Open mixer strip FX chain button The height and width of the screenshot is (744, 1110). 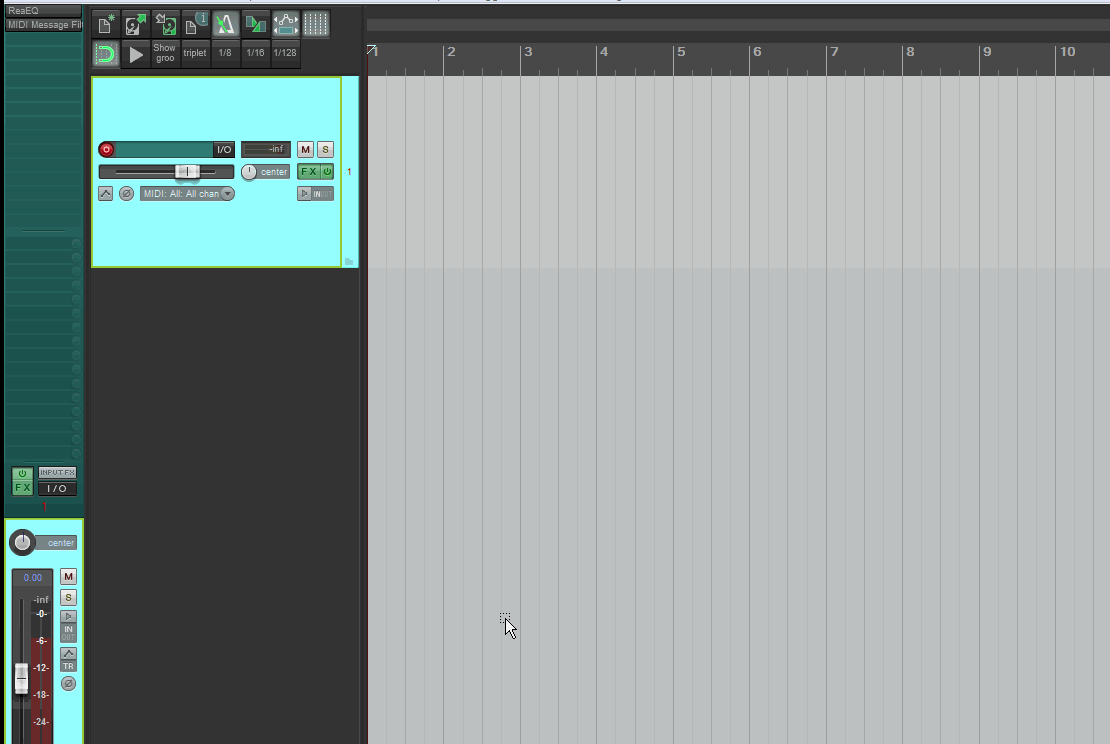click(x=22, y=488)
